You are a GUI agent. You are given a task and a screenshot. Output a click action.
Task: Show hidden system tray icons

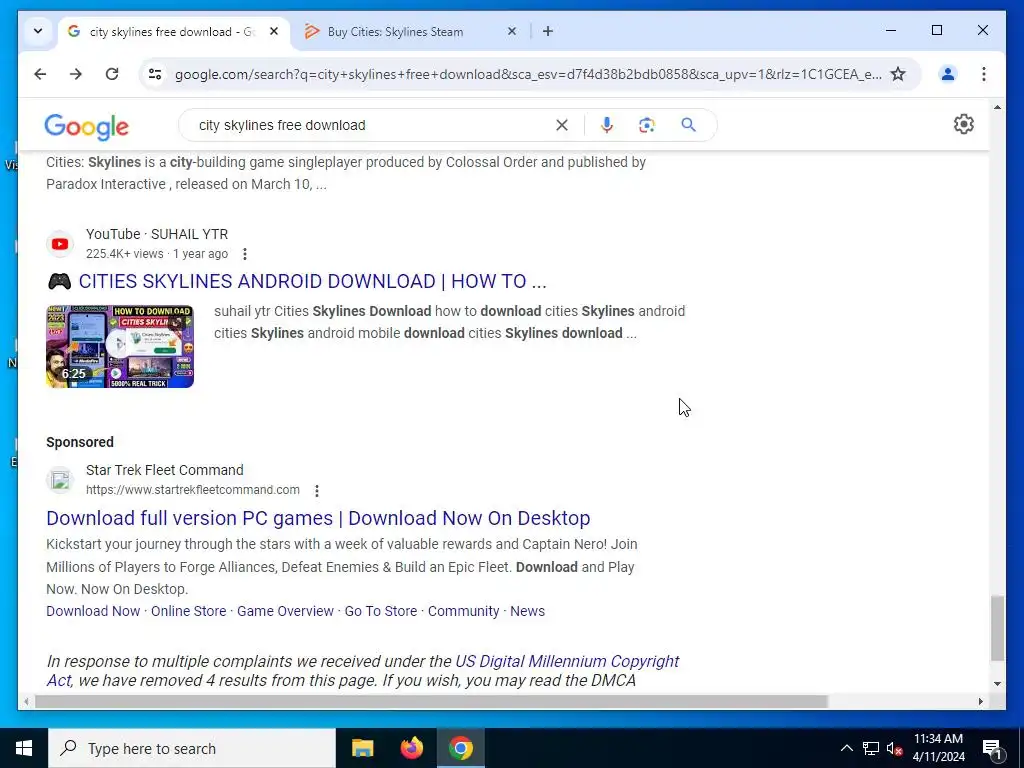click(x=846, y=748)
